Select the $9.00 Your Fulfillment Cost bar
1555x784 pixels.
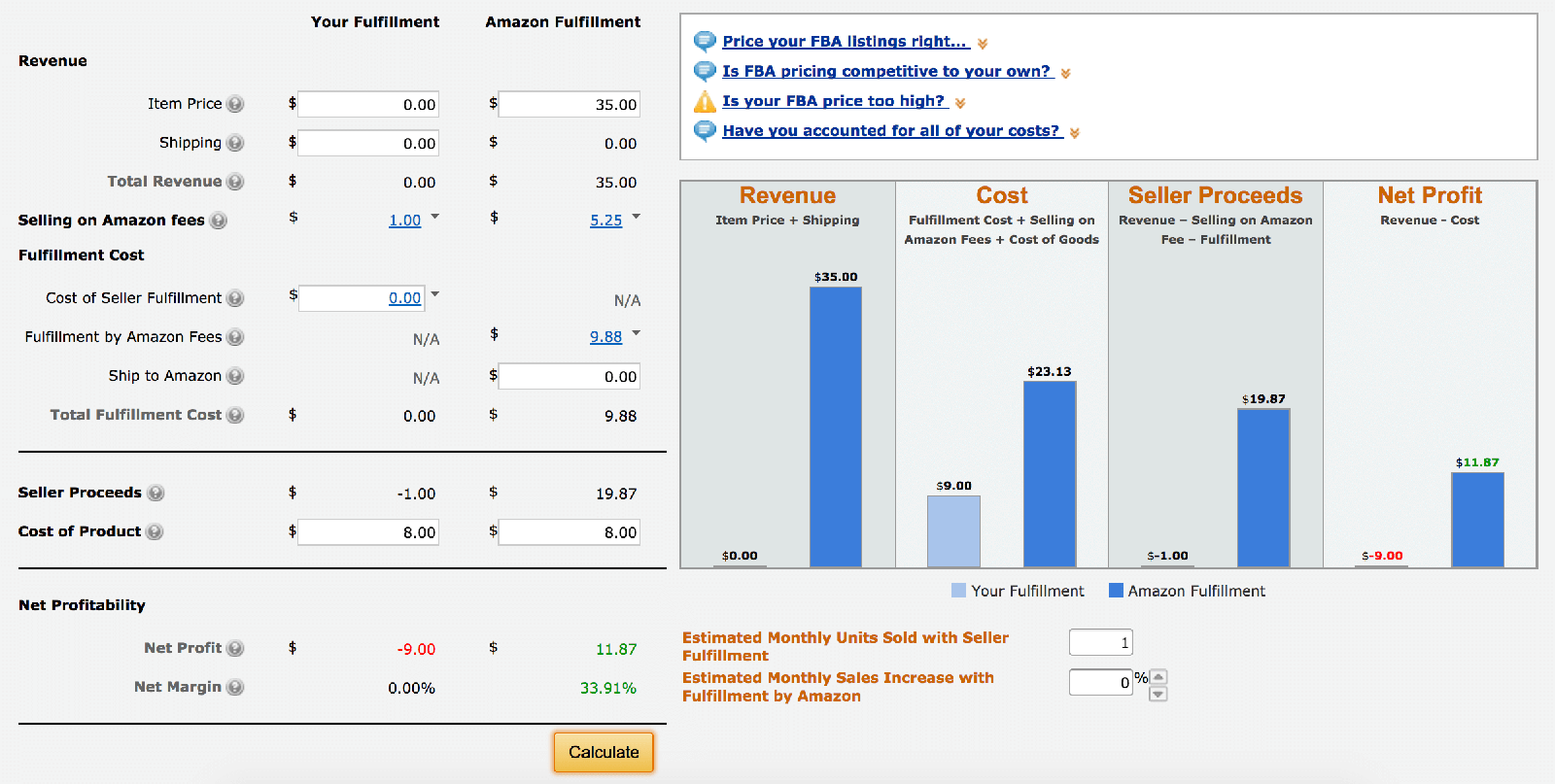[x=953, y=531]
